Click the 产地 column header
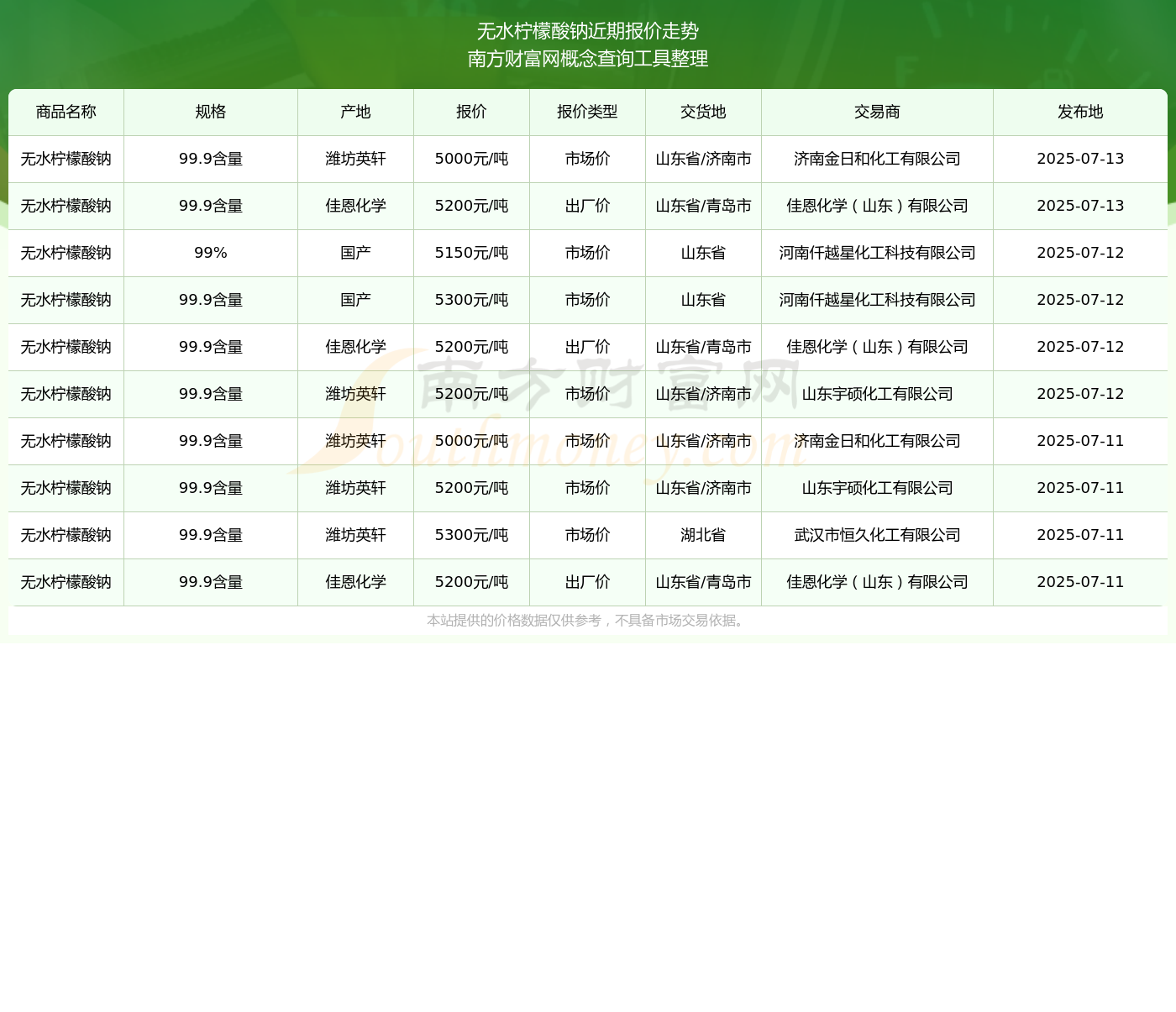The image size is (1176, 1012). (356, 112)
